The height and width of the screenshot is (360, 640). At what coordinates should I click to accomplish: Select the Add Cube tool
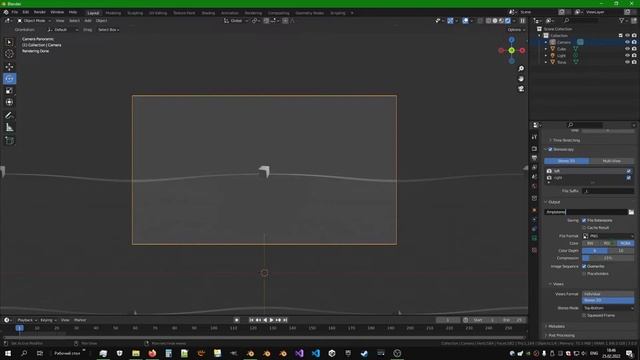(x=9, y=140)
